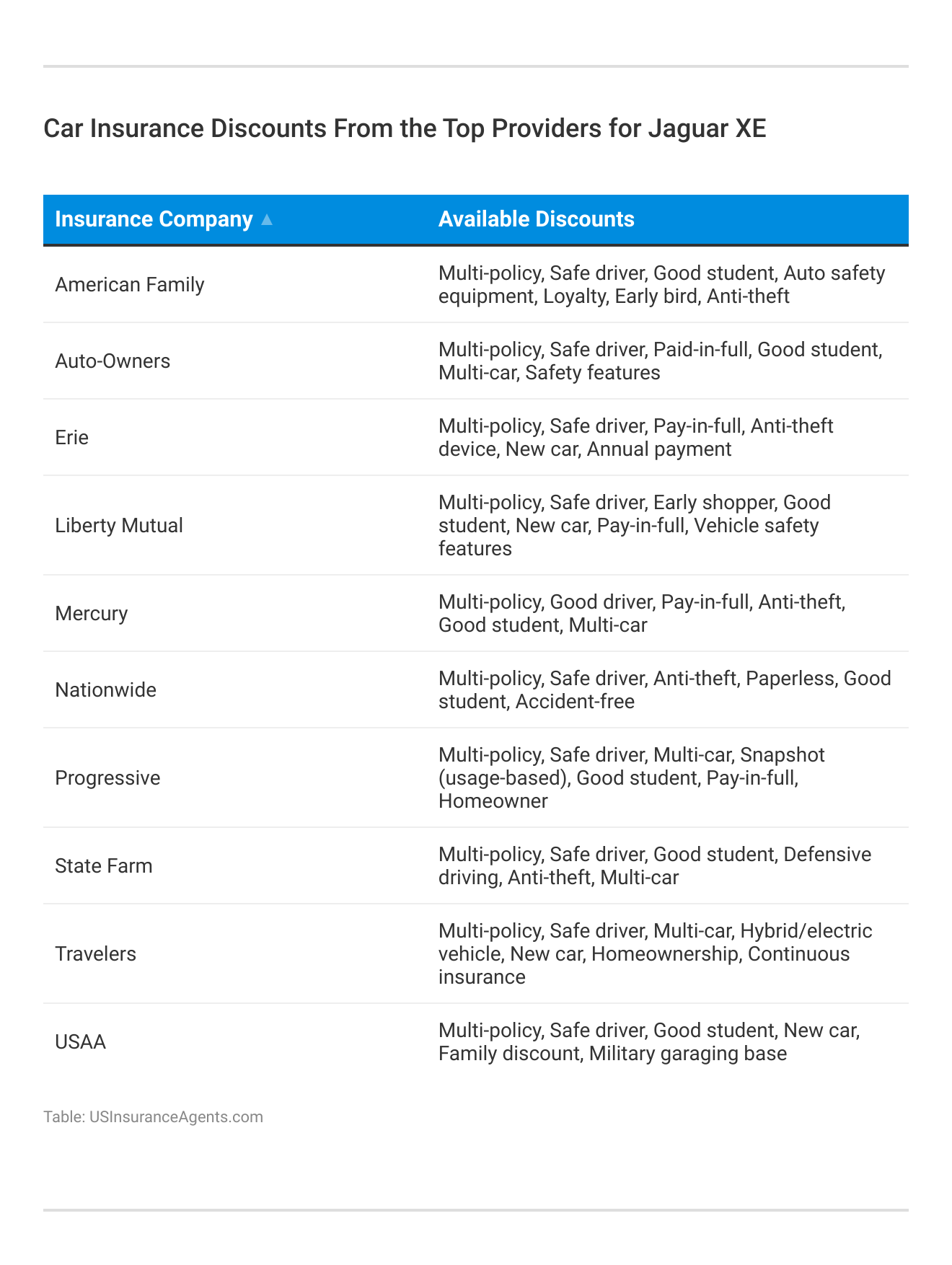Screen dimensions: 952x1265
Task: Click Erie's available discounts text
Action: [635, 438]
